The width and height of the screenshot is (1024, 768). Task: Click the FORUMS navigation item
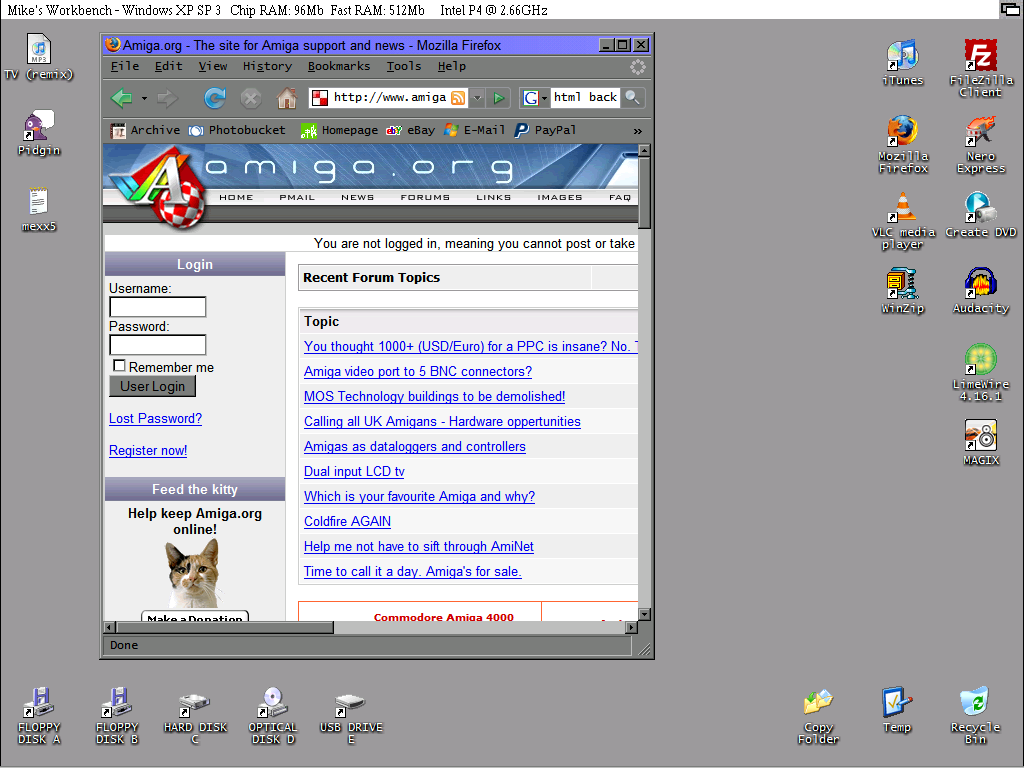(x=425, y=197)
